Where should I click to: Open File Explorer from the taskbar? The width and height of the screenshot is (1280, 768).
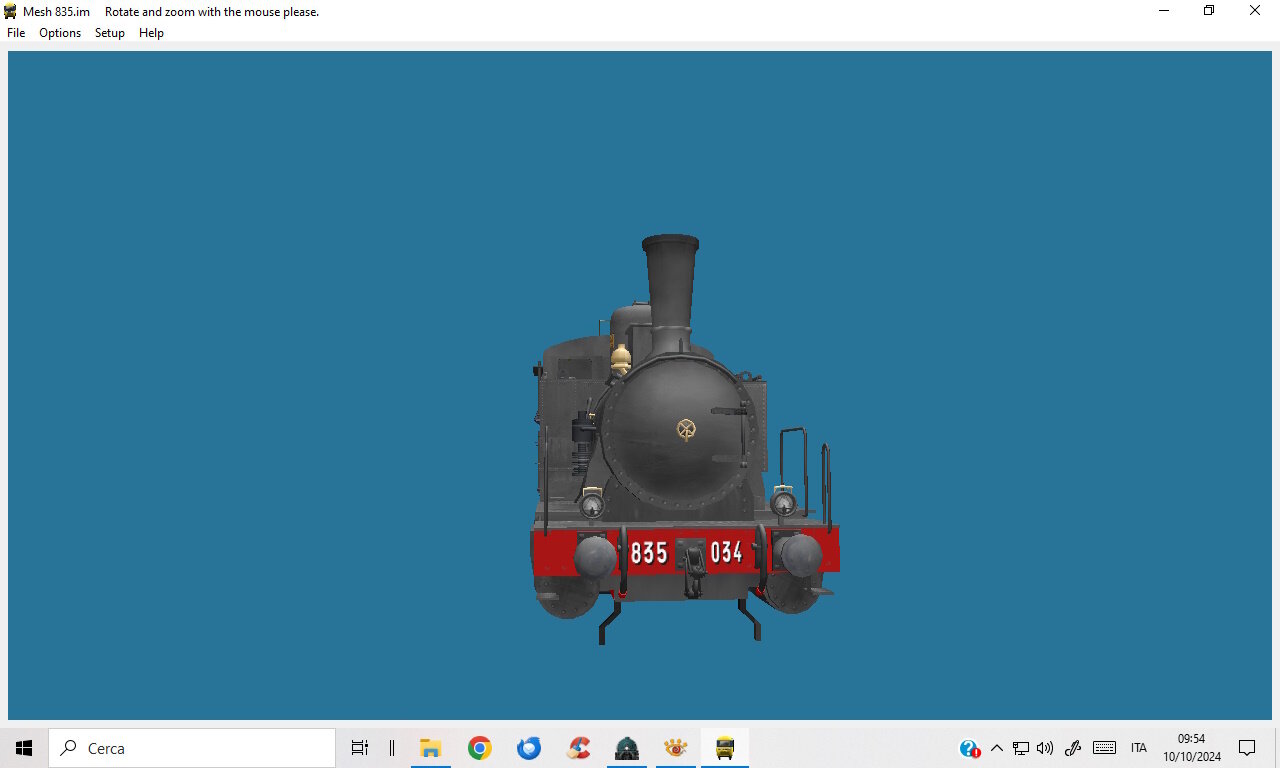coord(431,748)
